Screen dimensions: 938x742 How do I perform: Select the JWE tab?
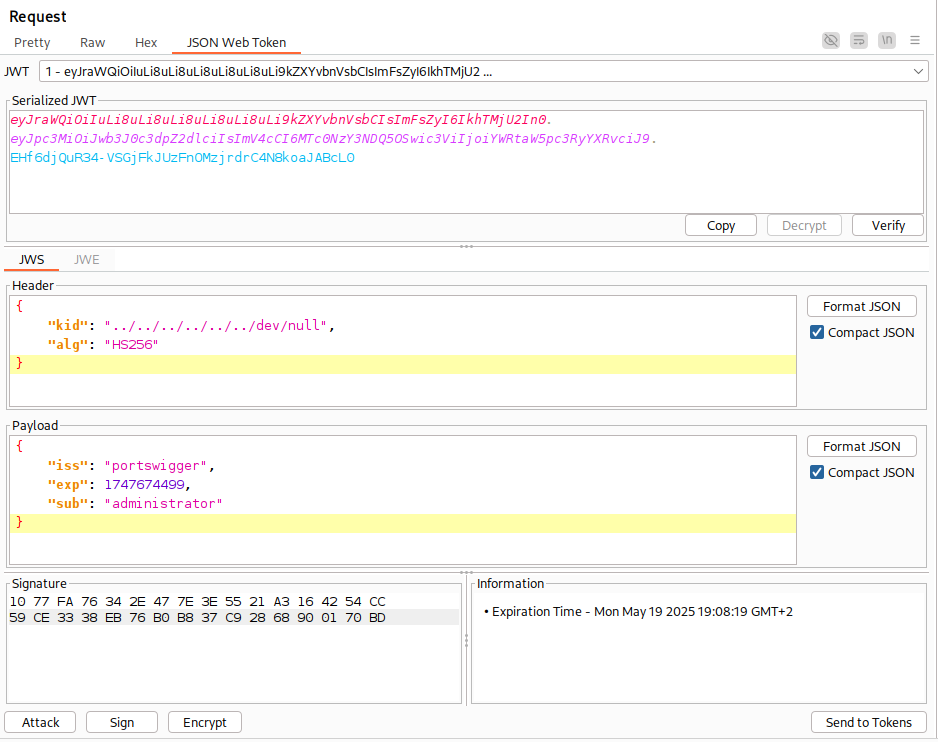coord(87,260)
